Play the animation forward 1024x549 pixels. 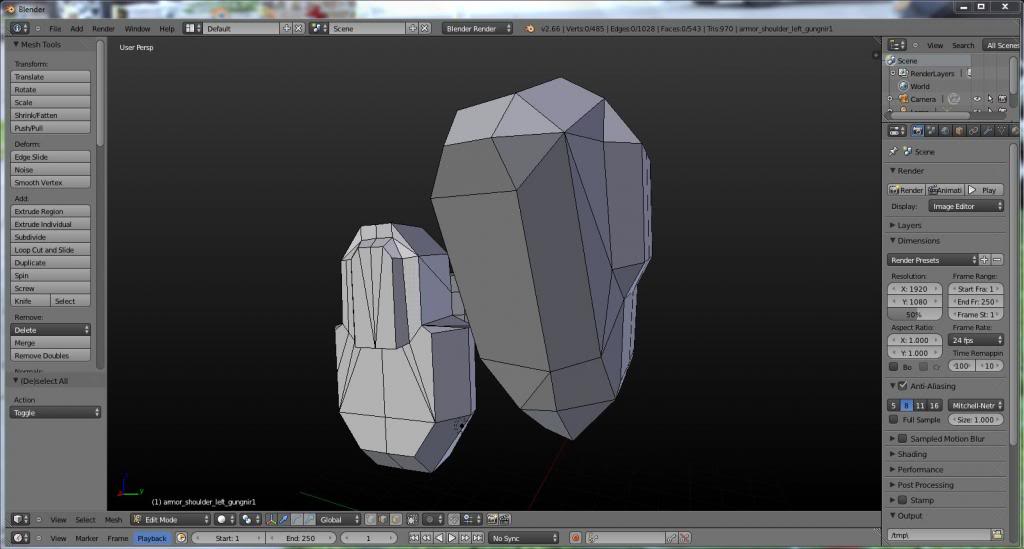point(452,538)
